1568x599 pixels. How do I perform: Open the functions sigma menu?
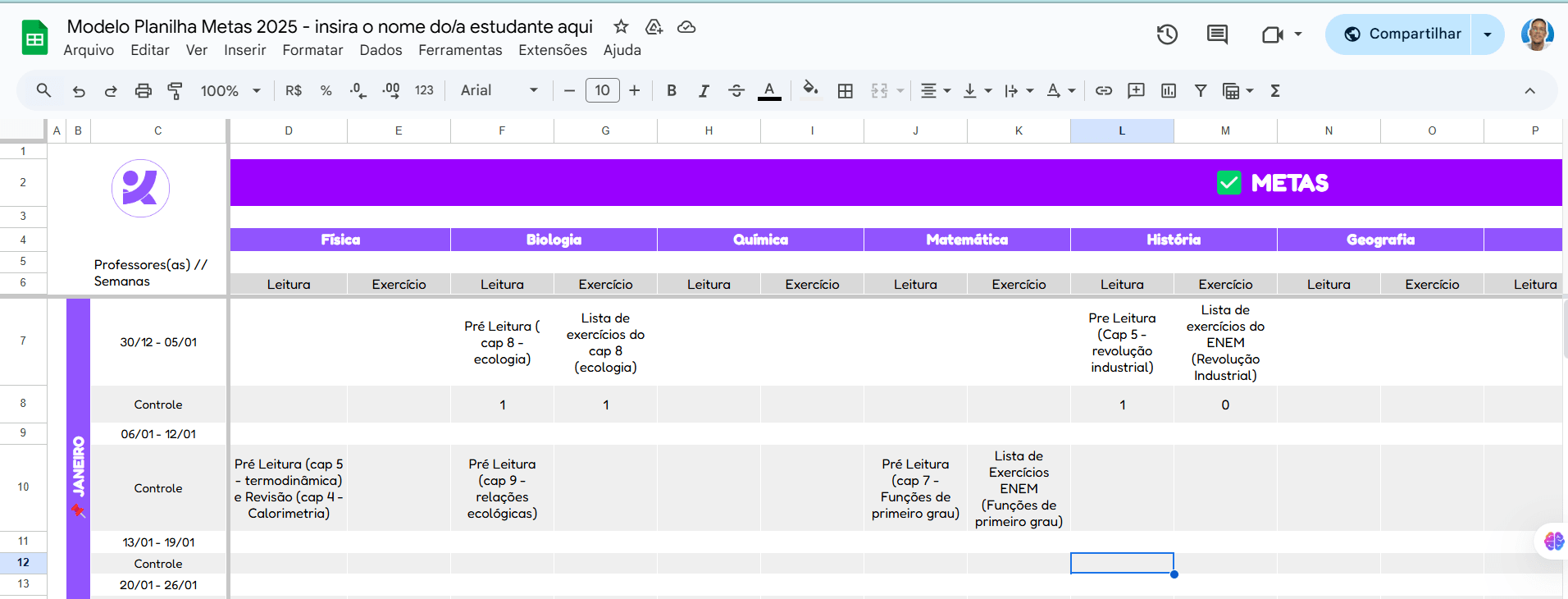click(1275, 90)
